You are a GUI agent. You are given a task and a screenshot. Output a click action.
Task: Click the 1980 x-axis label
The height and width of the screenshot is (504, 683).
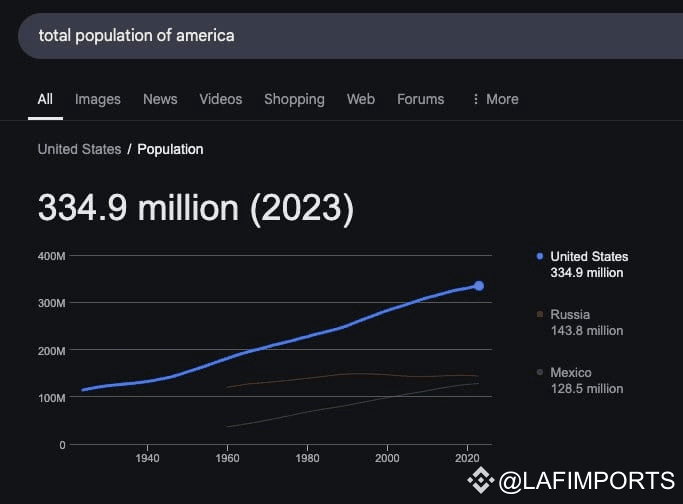point(307,458)
